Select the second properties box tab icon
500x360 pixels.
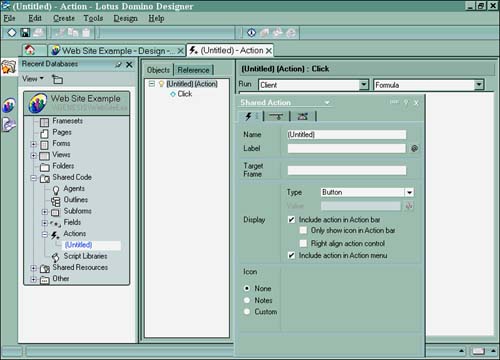pos(276,116)
